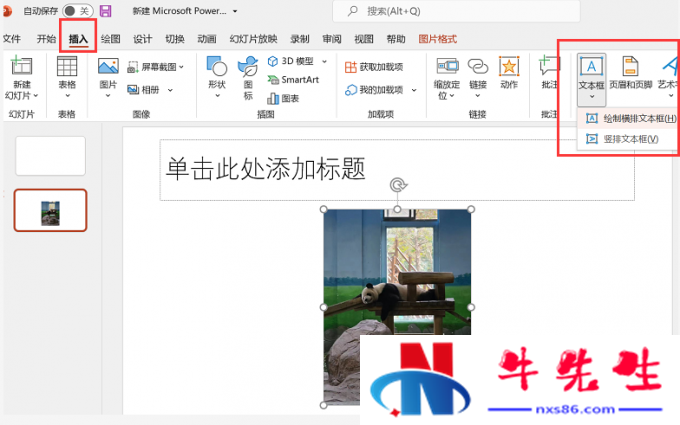Open the document title dropdown arrow

tap(235, 11)
